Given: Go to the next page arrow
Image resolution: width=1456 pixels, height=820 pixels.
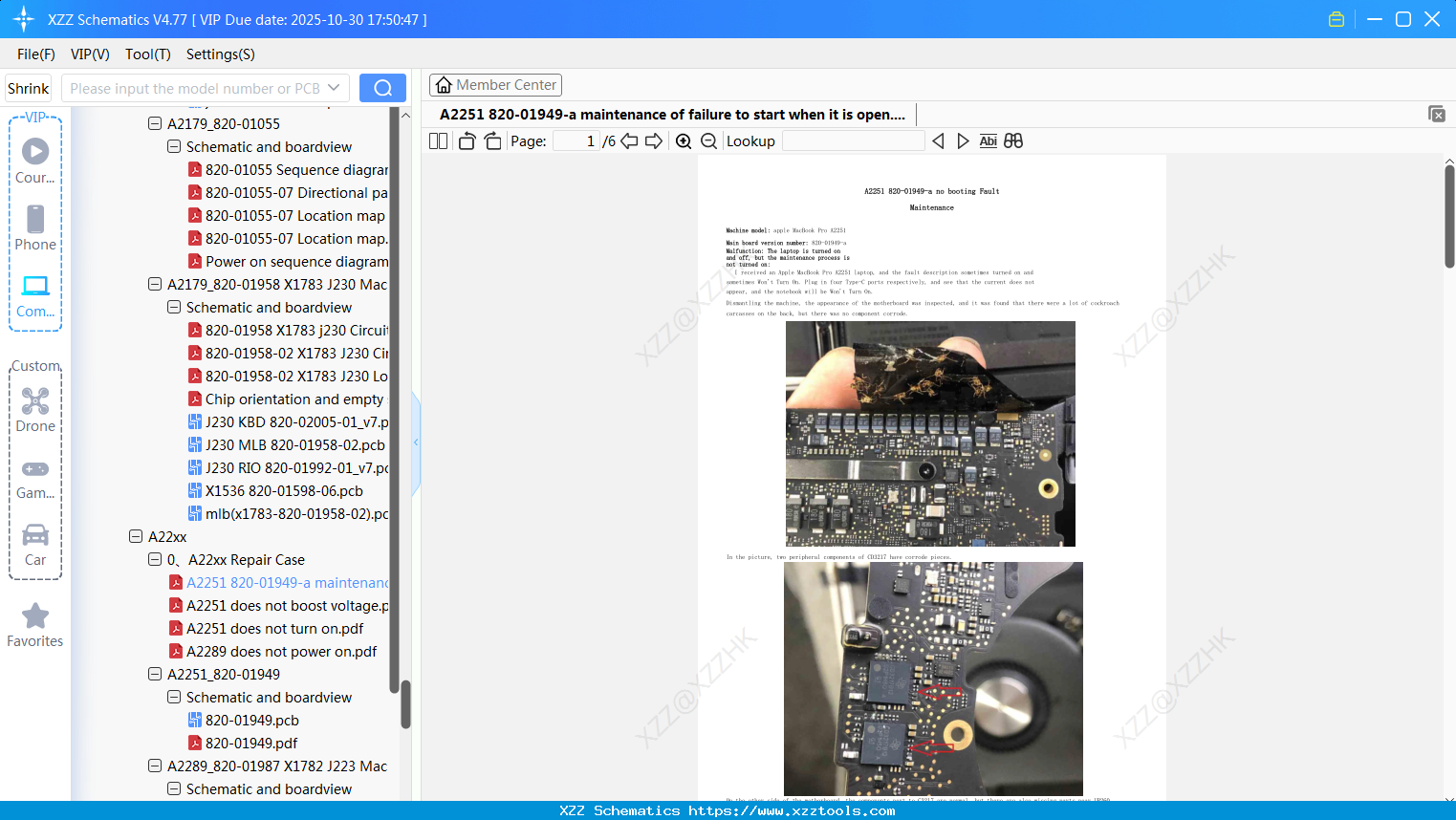Looking at the screenshot, I should tap(654, 141).
